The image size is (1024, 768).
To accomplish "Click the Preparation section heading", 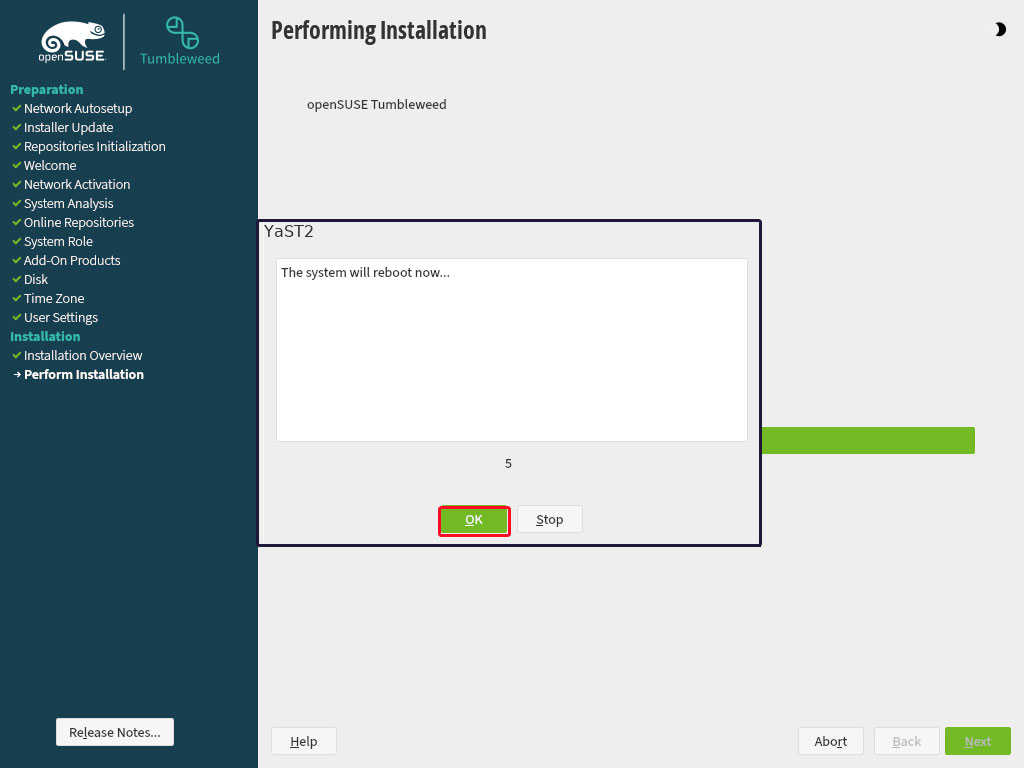I will (x=46, y=89).
